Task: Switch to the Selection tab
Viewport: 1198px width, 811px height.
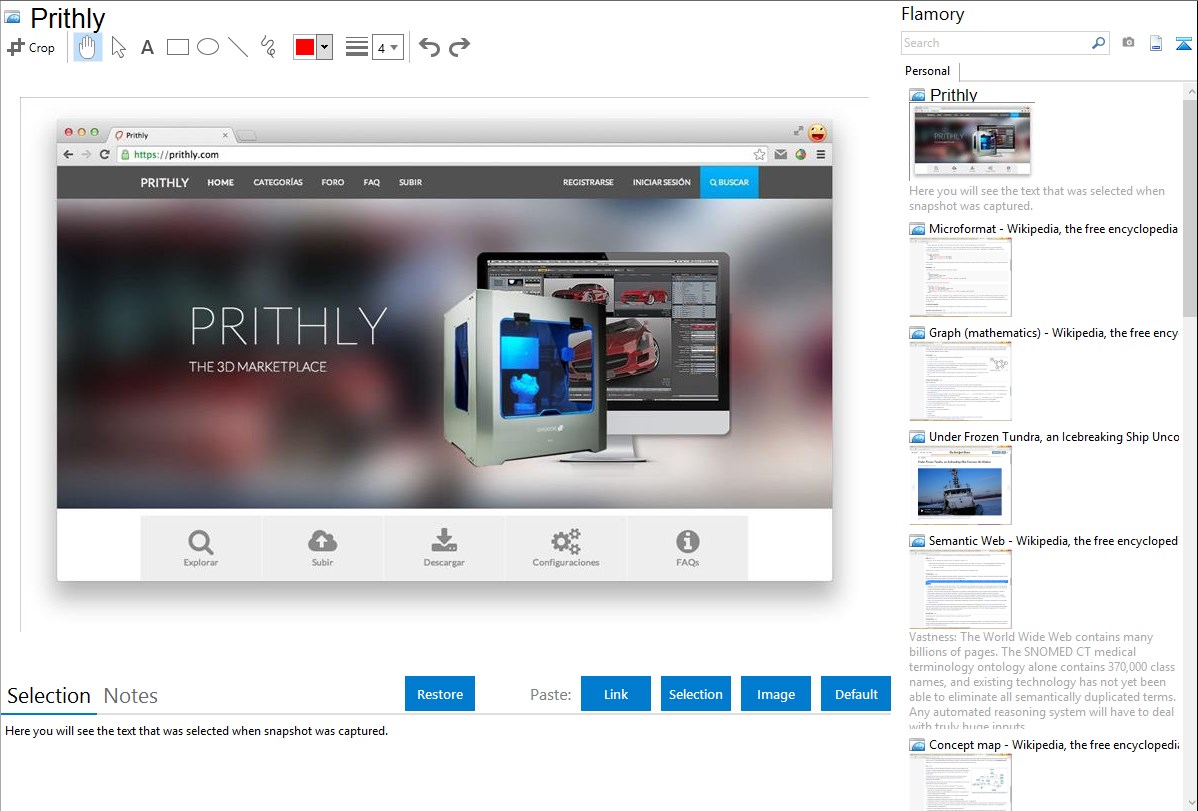Action: coord(49,696)
